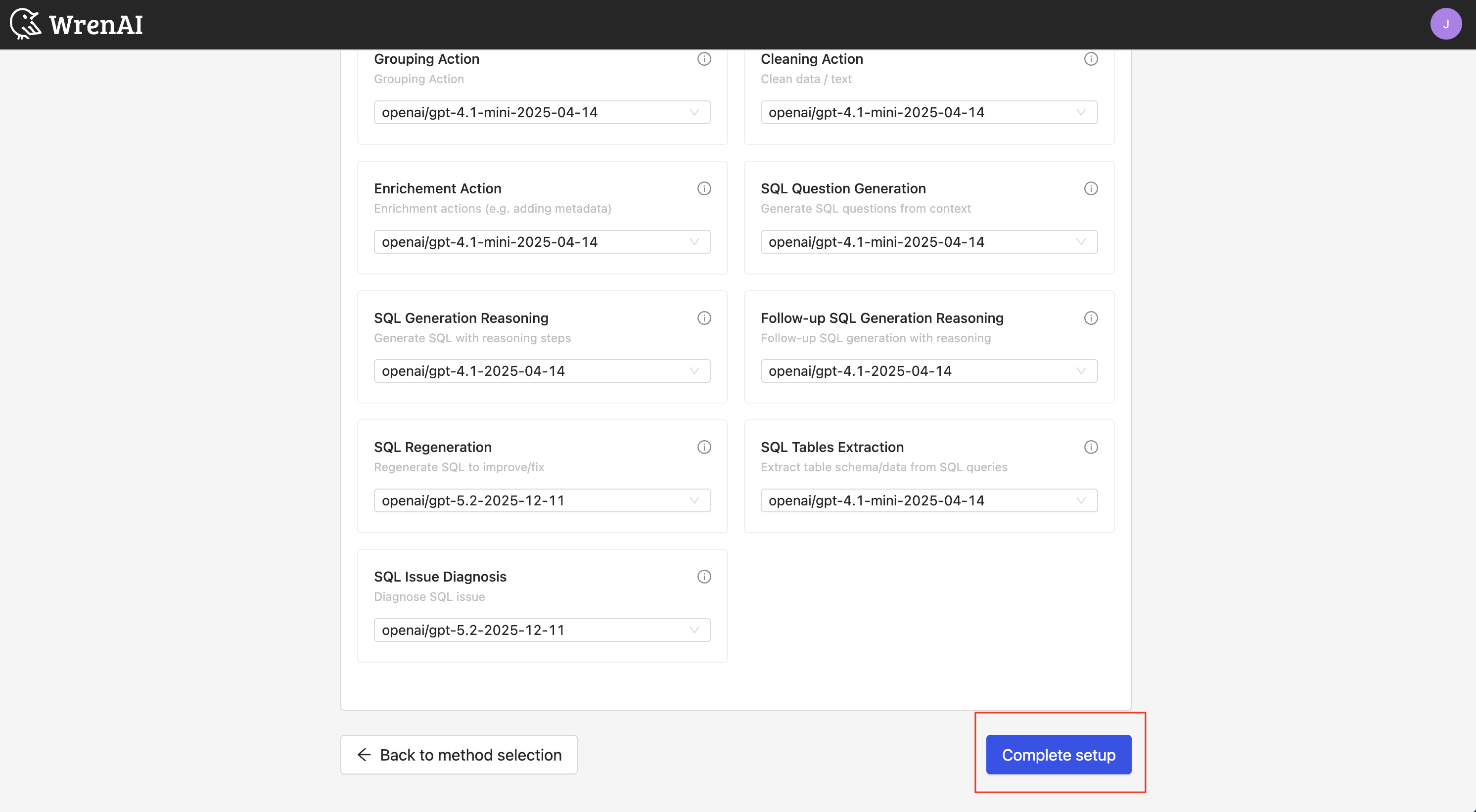Viewport: 1476px width, 812px height.
Task: Click info icon for SQL Generation Reasoning
Action: [x=703, y=318]
